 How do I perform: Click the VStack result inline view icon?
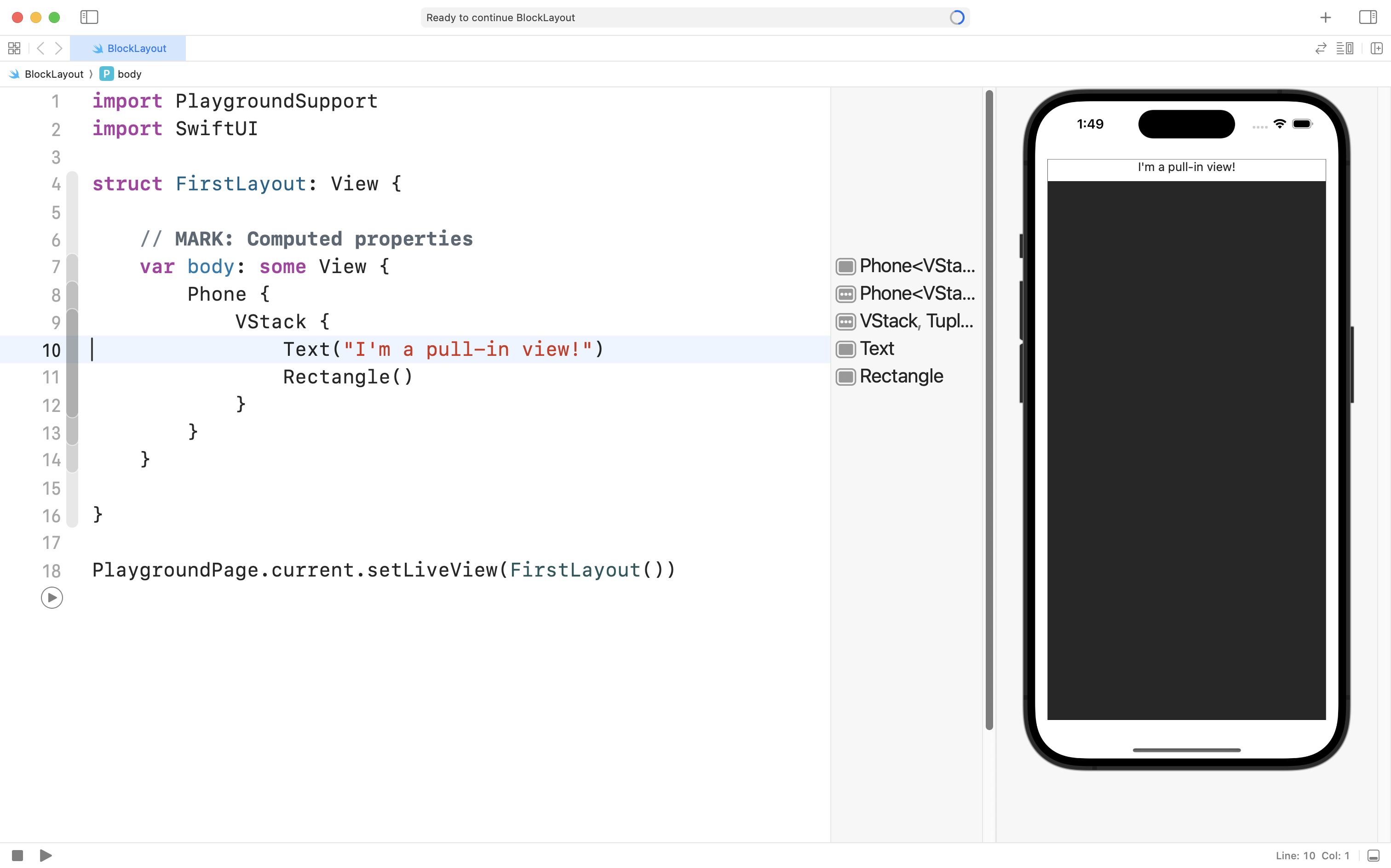coord(845,322)
